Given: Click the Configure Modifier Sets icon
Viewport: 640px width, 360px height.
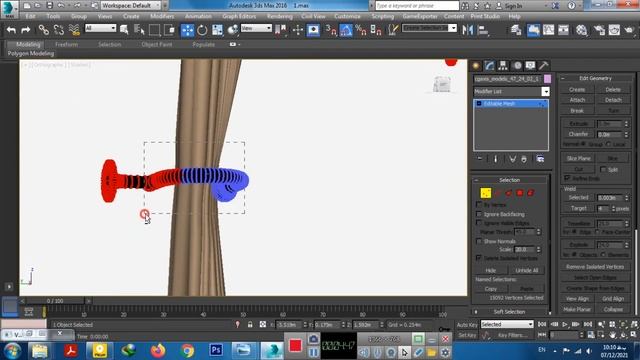Looking at the screenshot, I should coord(540,159).
